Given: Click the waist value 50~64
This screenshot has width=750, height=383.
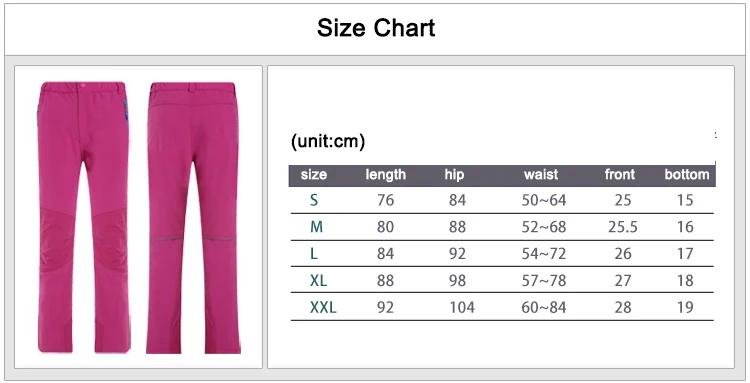Looking at the screenshot, I should click(544, 200).
